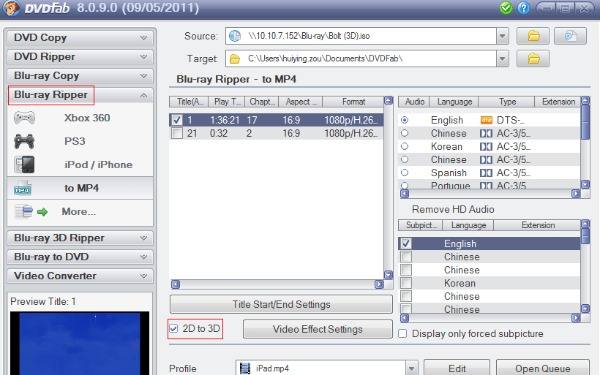600x375 pixels.
Task: Open the Profile dropdown arrow
Action: coord(412,368)
